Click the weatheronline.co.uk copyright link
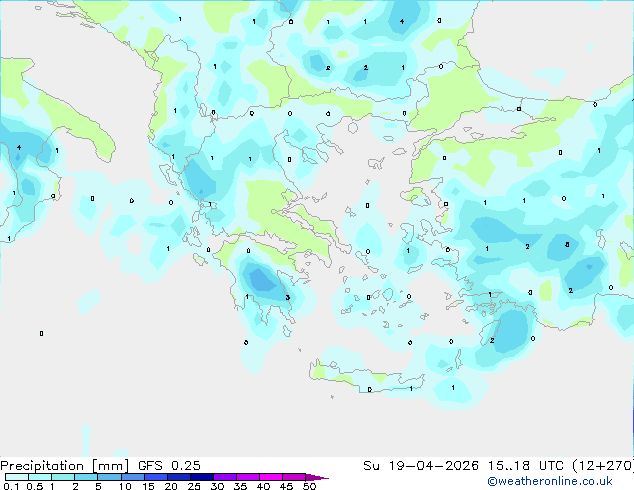The image size is (634, 490). (x=550, y=481)
